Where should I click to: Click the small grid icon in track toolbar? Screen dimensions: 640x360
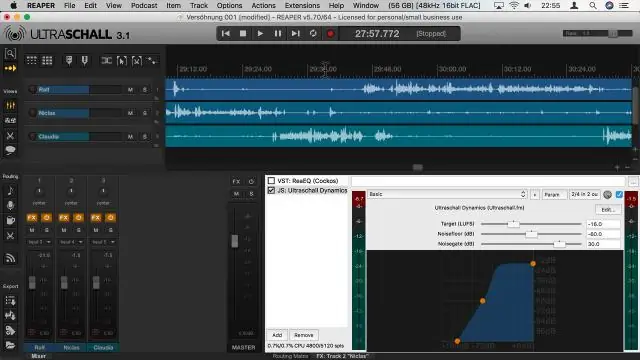click(31, 60)
